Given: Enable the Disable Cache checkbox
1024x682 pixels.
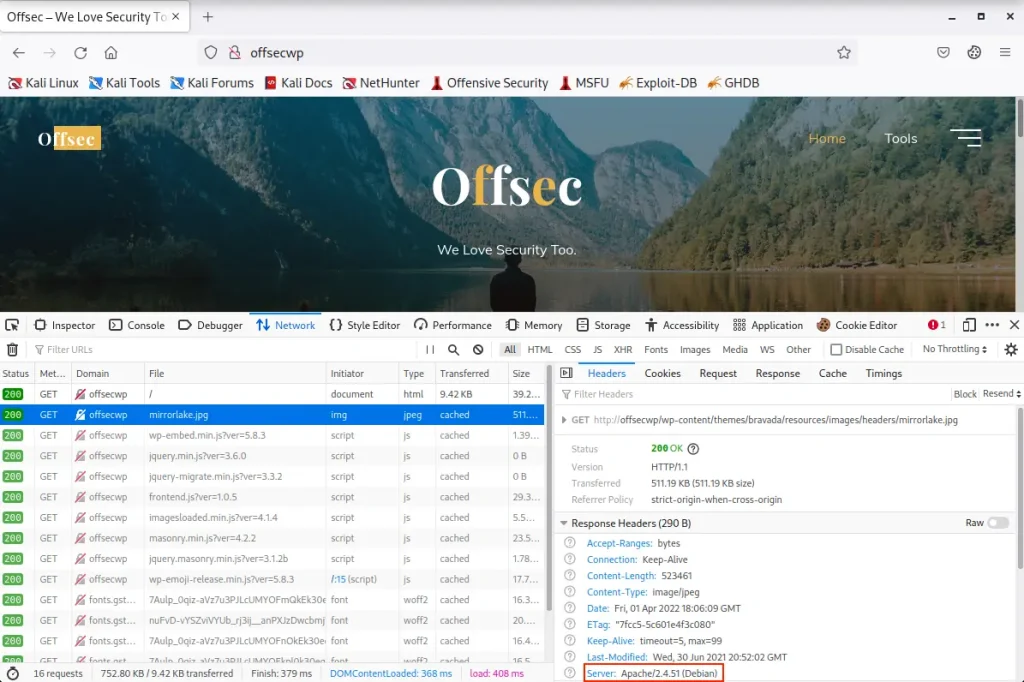Looking at the screenshot, I should [836, 350].
